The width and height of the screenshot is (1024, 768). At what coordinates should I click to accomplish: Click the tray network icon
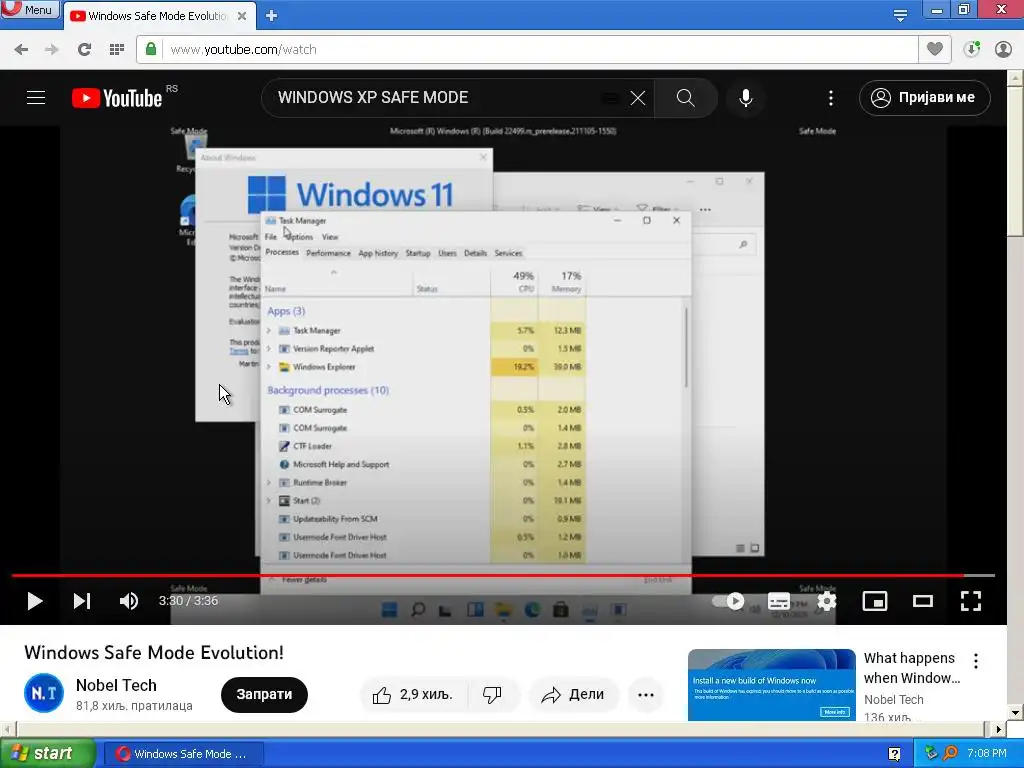point(931,754)
